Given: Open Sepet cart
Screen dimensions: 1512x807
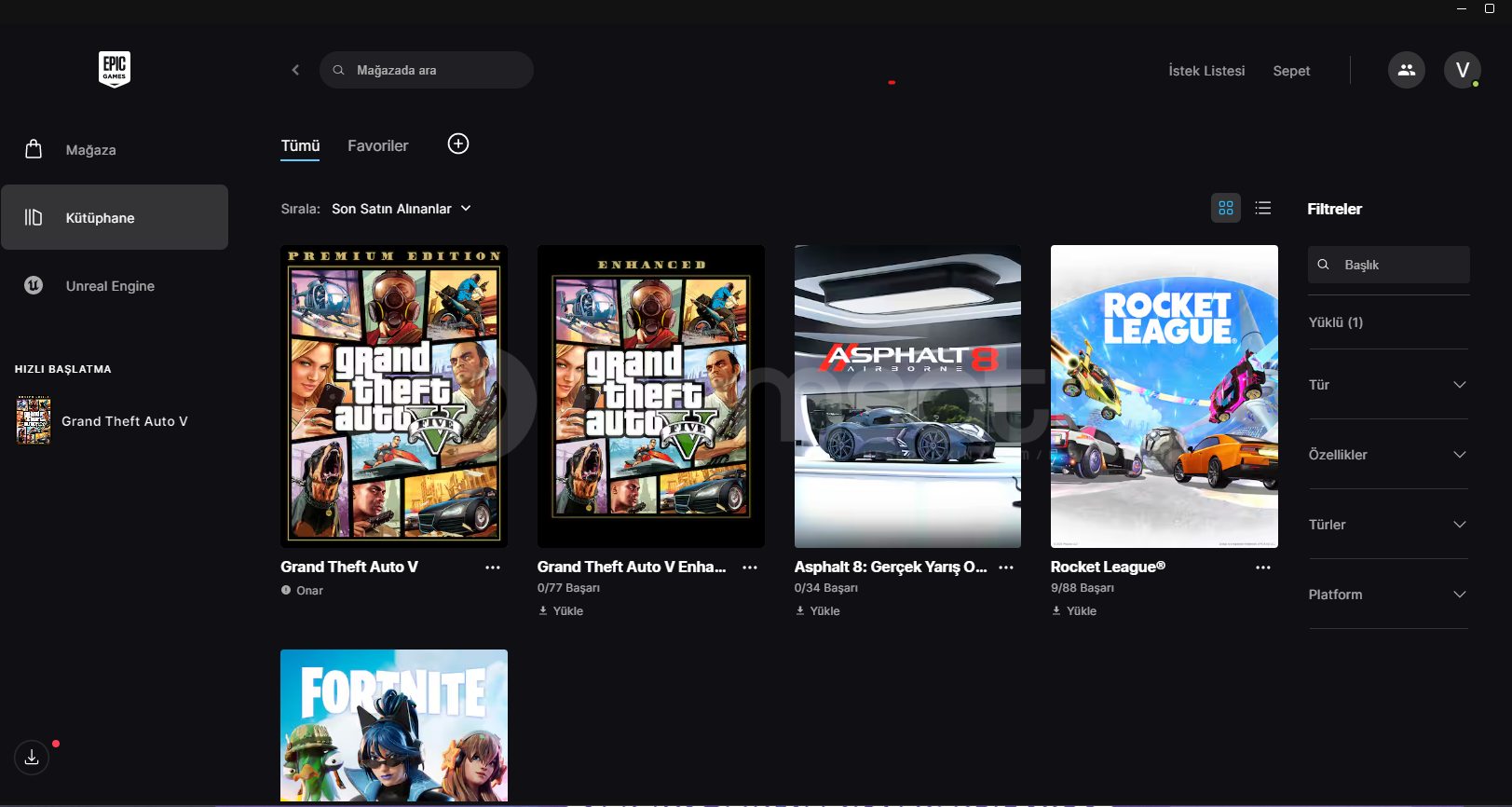Looking at the screenshot, I should point(1291,71).
